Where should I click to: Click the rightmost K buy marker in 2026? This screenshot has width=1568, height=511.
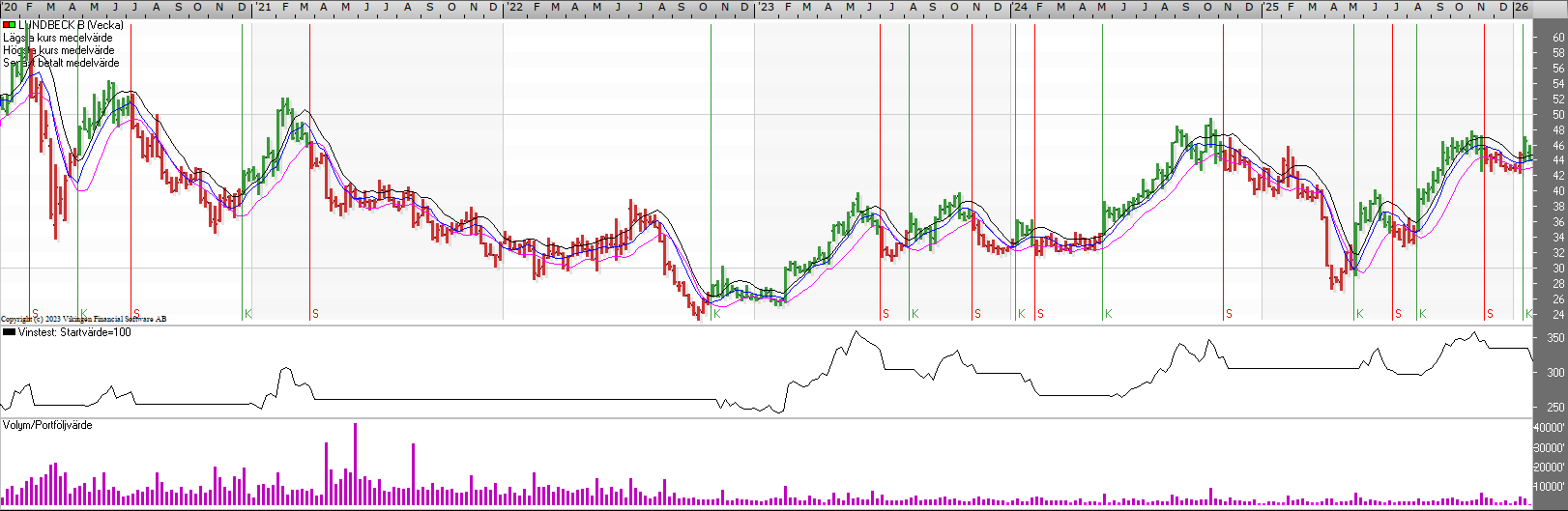(x=1528, y=314)
